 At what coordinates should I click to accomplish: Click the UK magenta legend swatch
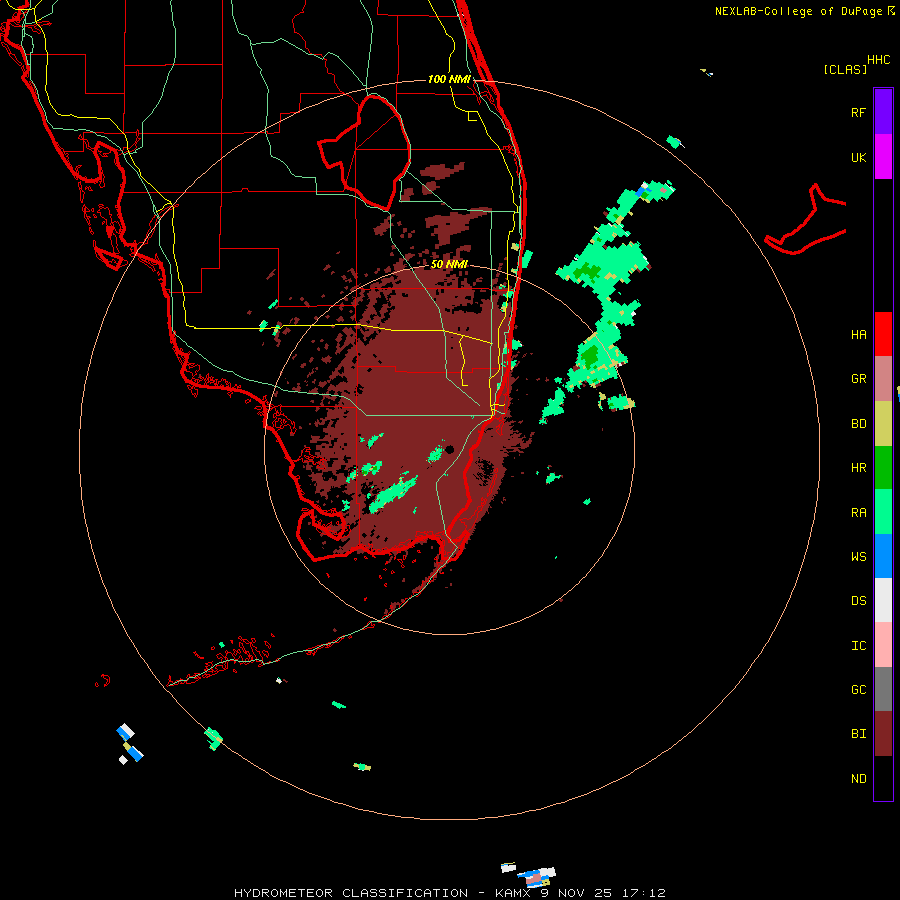click(x=883, y=157)
